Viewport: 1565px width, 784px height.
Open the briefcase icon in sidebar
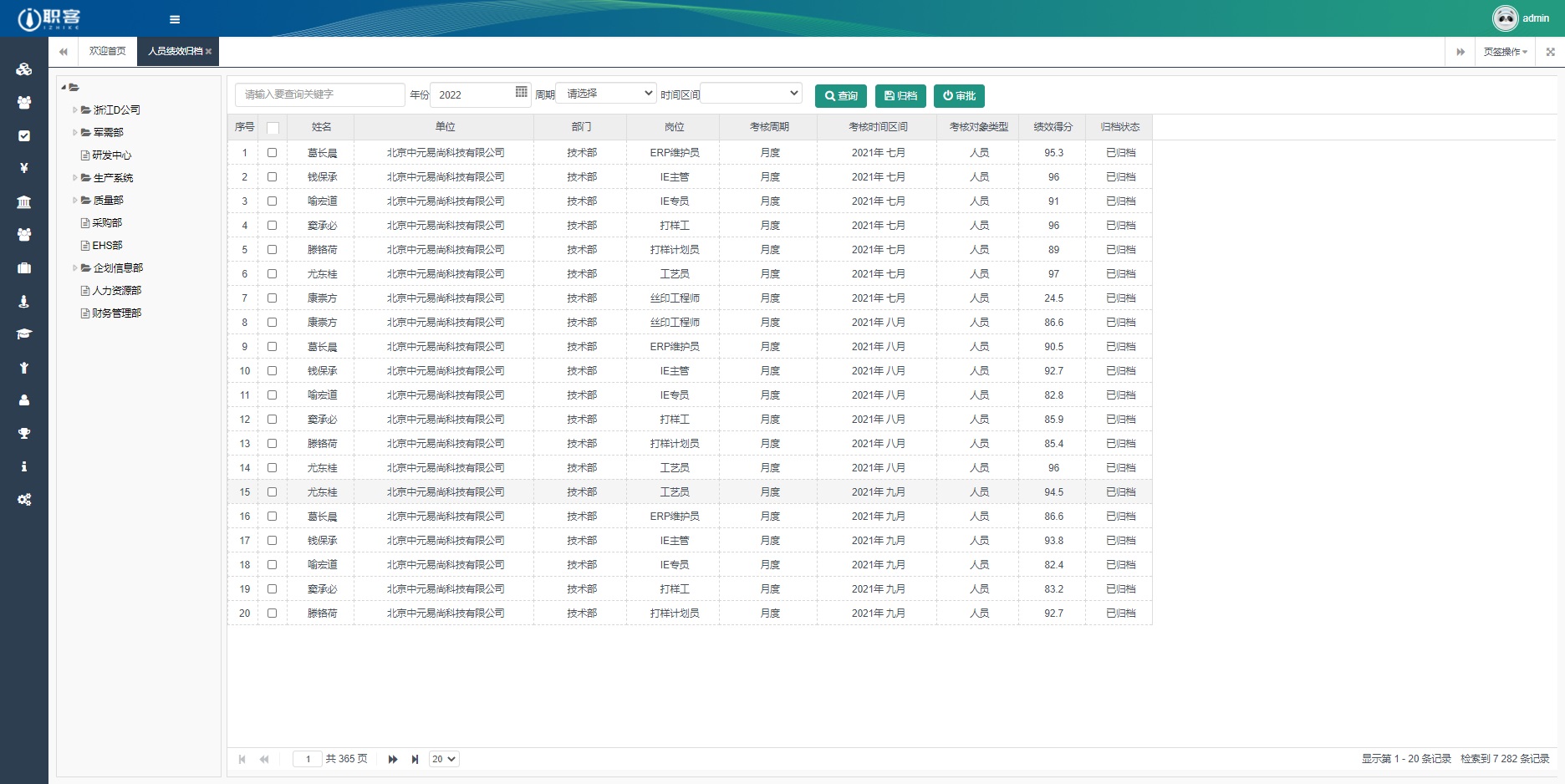24,268
